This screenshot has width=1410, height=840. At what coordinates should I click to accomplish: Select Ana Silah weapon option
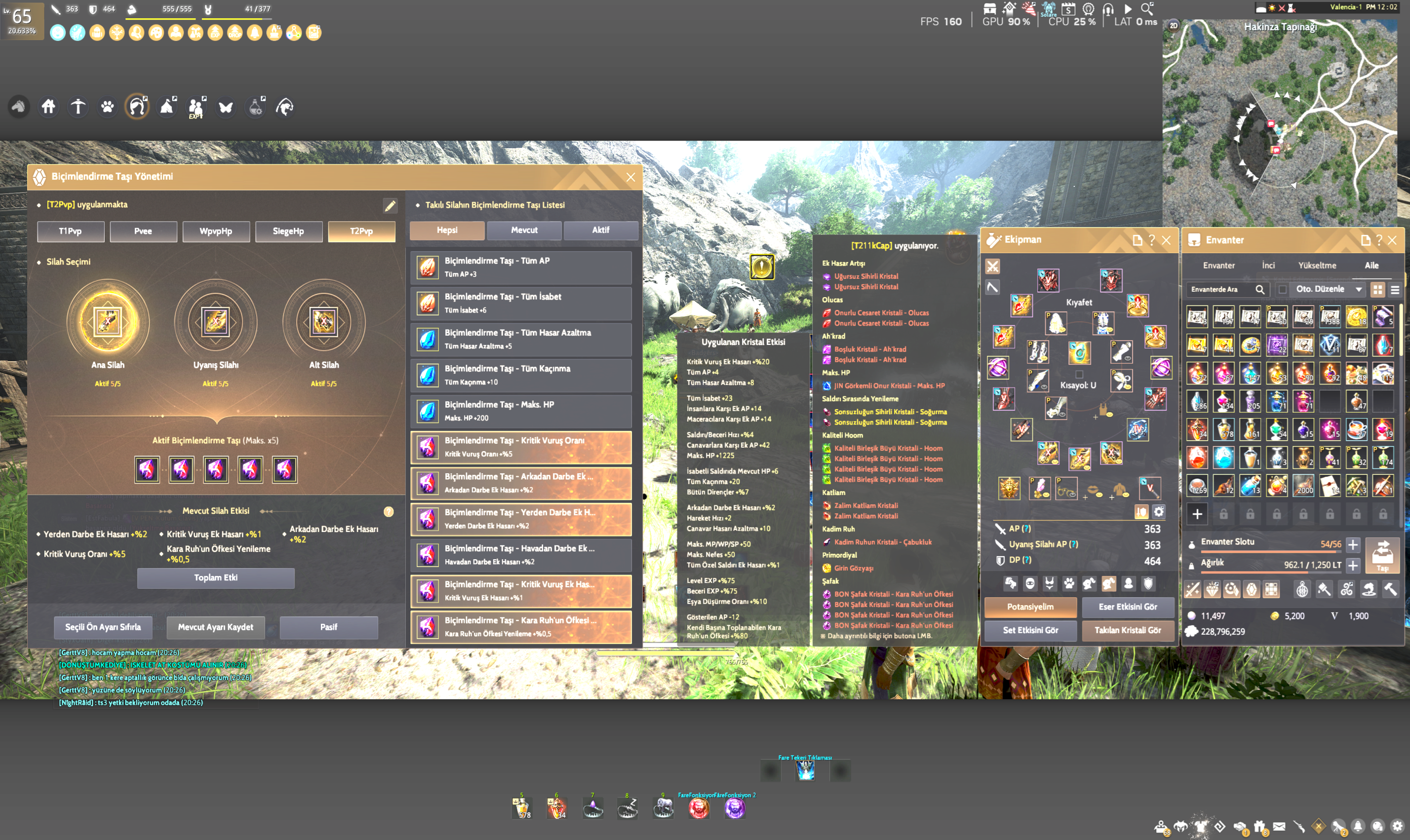point(108,321)
